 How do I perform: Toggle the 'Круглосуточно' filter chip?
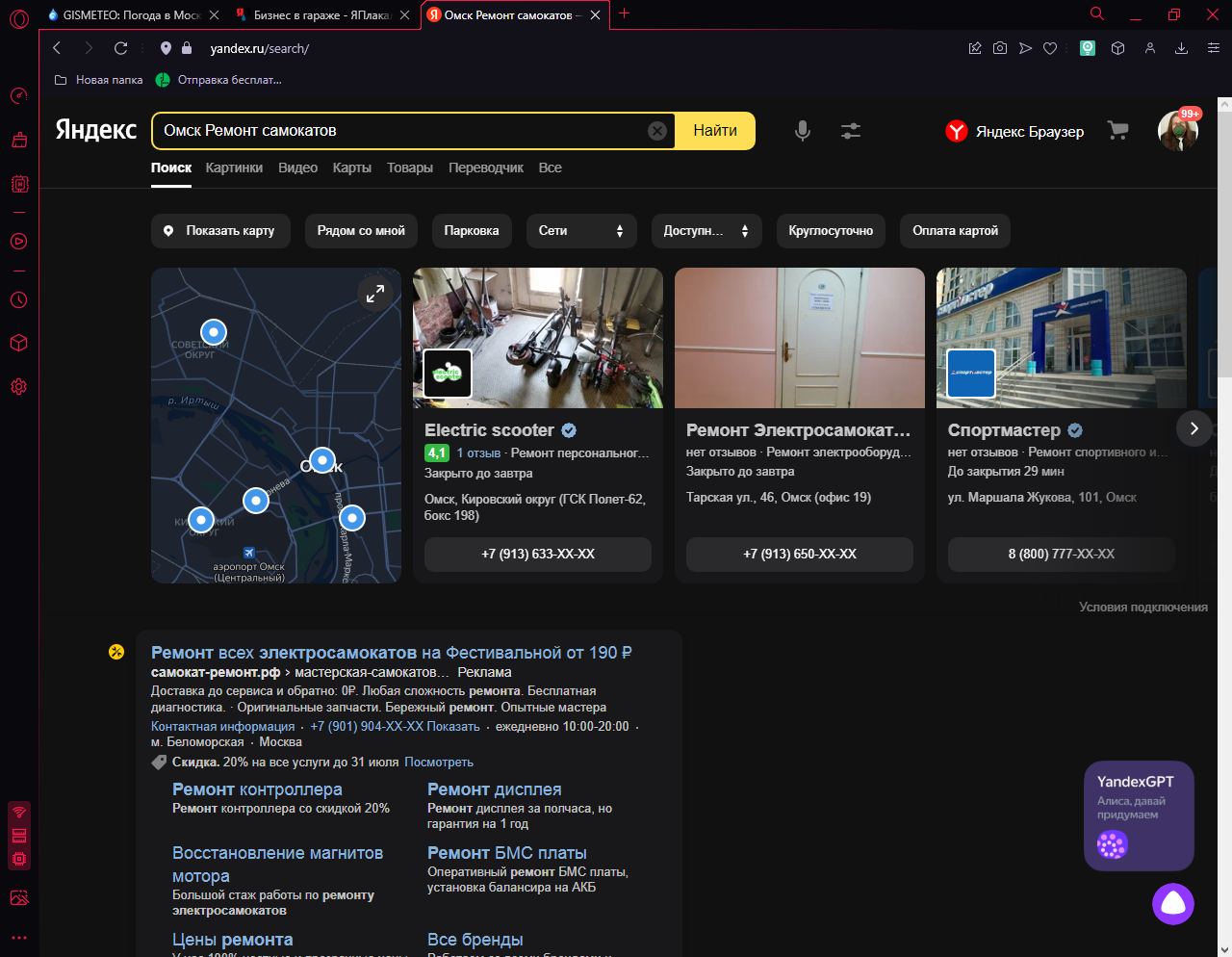pos(831,231)
